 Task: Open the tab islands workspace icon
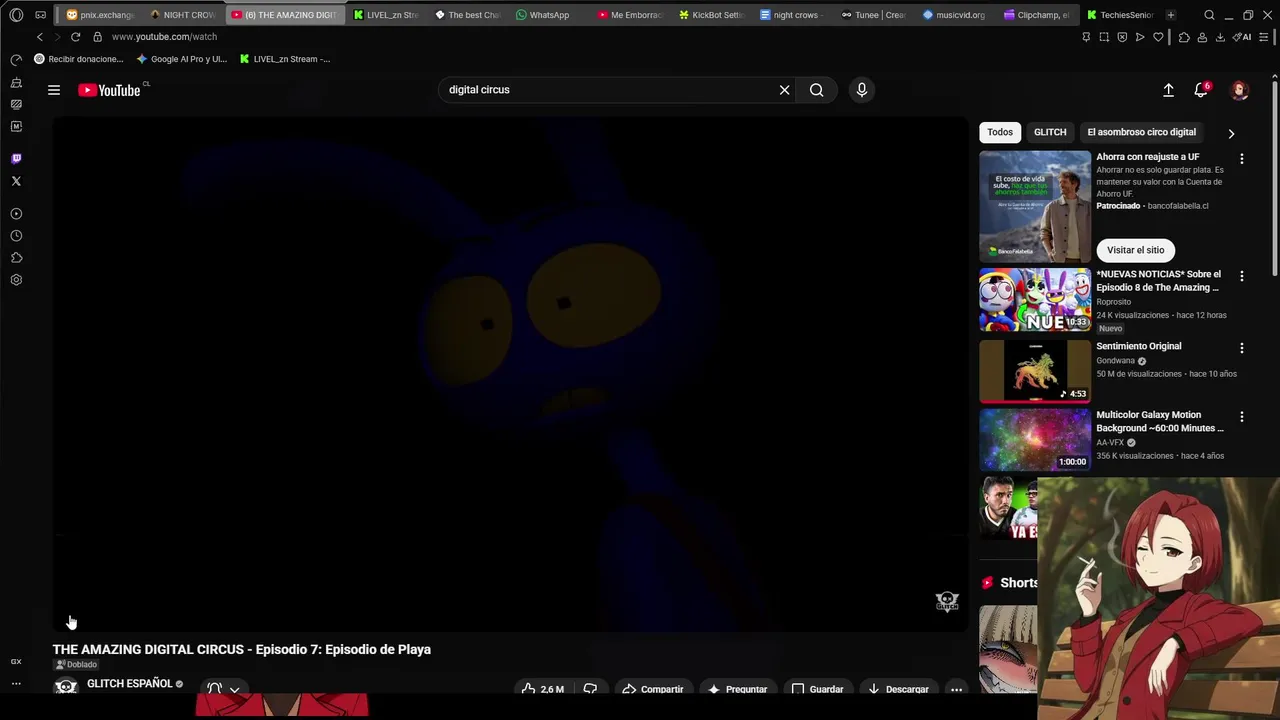[40, 15]
